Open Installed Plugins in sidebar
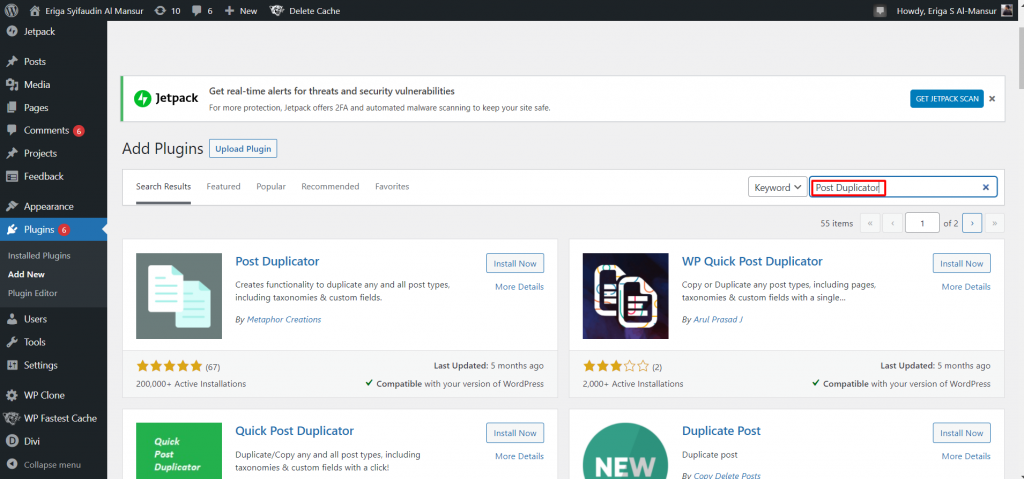The width and height of the screenshot is (1024, 479). coord(39,256)
